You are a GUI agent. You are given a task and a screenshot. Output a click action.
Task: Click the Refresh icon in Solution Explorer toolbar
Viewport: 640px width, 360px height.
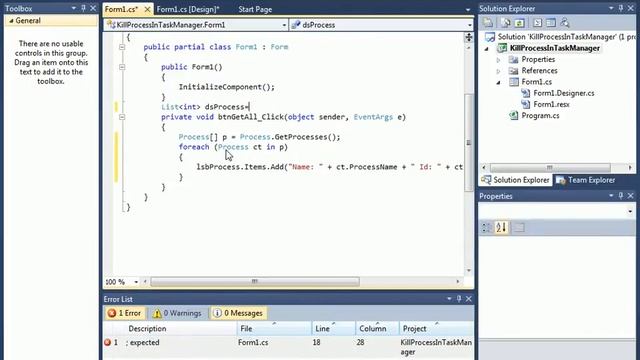[520, 23]
